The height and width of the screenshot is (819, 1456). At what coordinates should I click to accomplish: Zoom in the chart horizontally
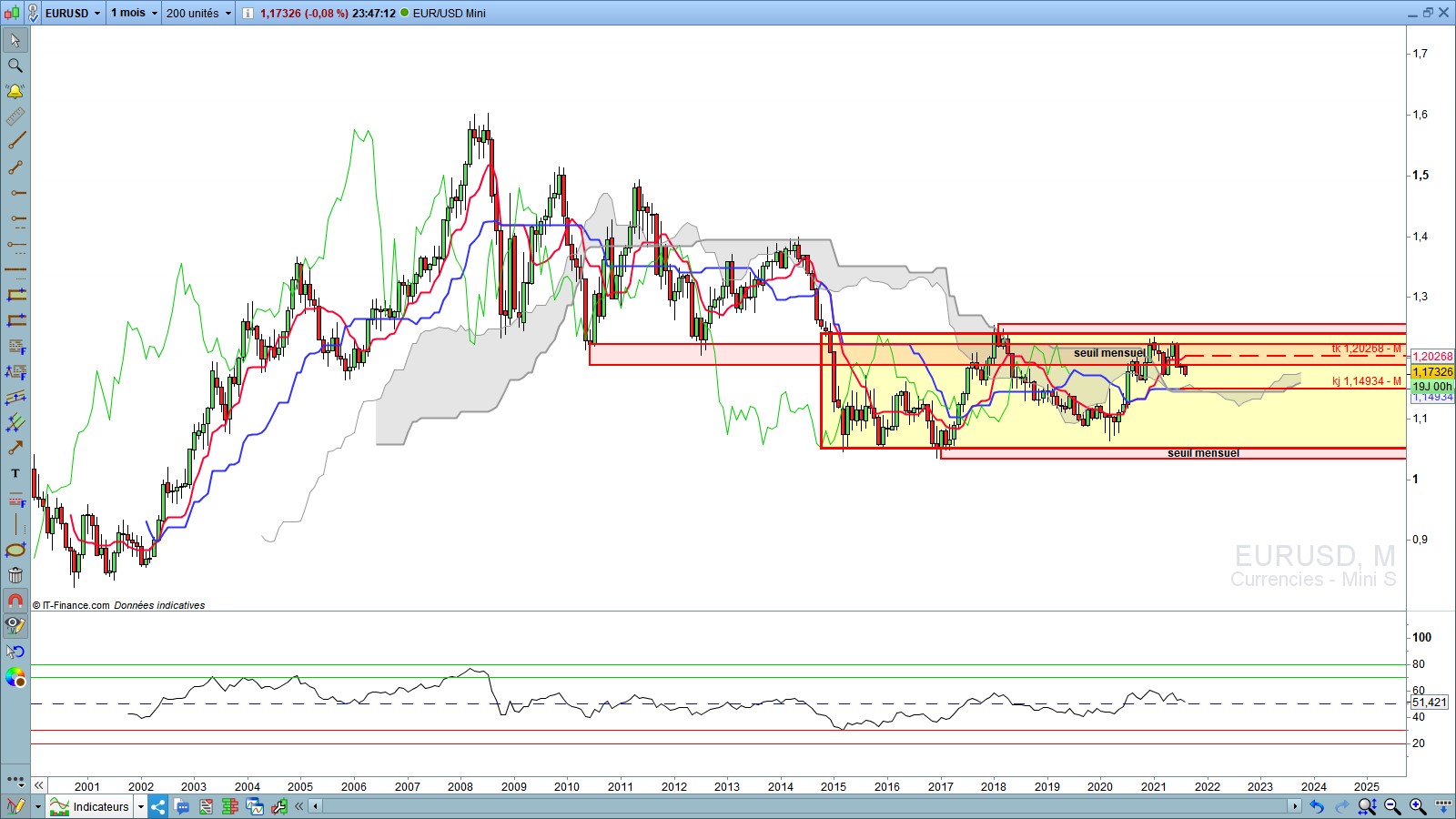click(1418, 806)
